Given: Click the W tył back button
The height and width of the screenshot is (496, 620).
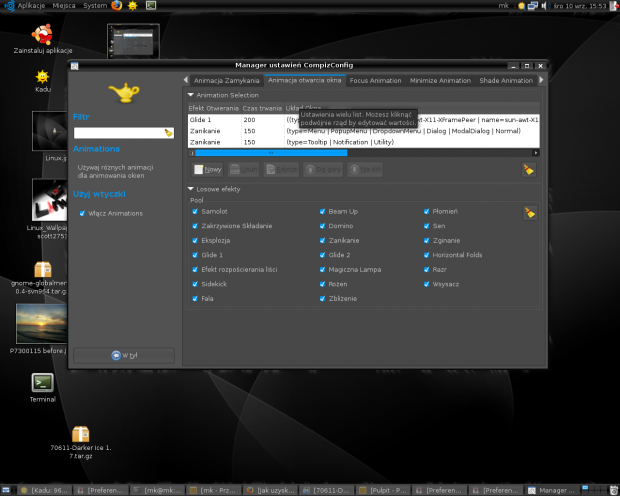Looking at the screenshot, I should coord(124,355).
